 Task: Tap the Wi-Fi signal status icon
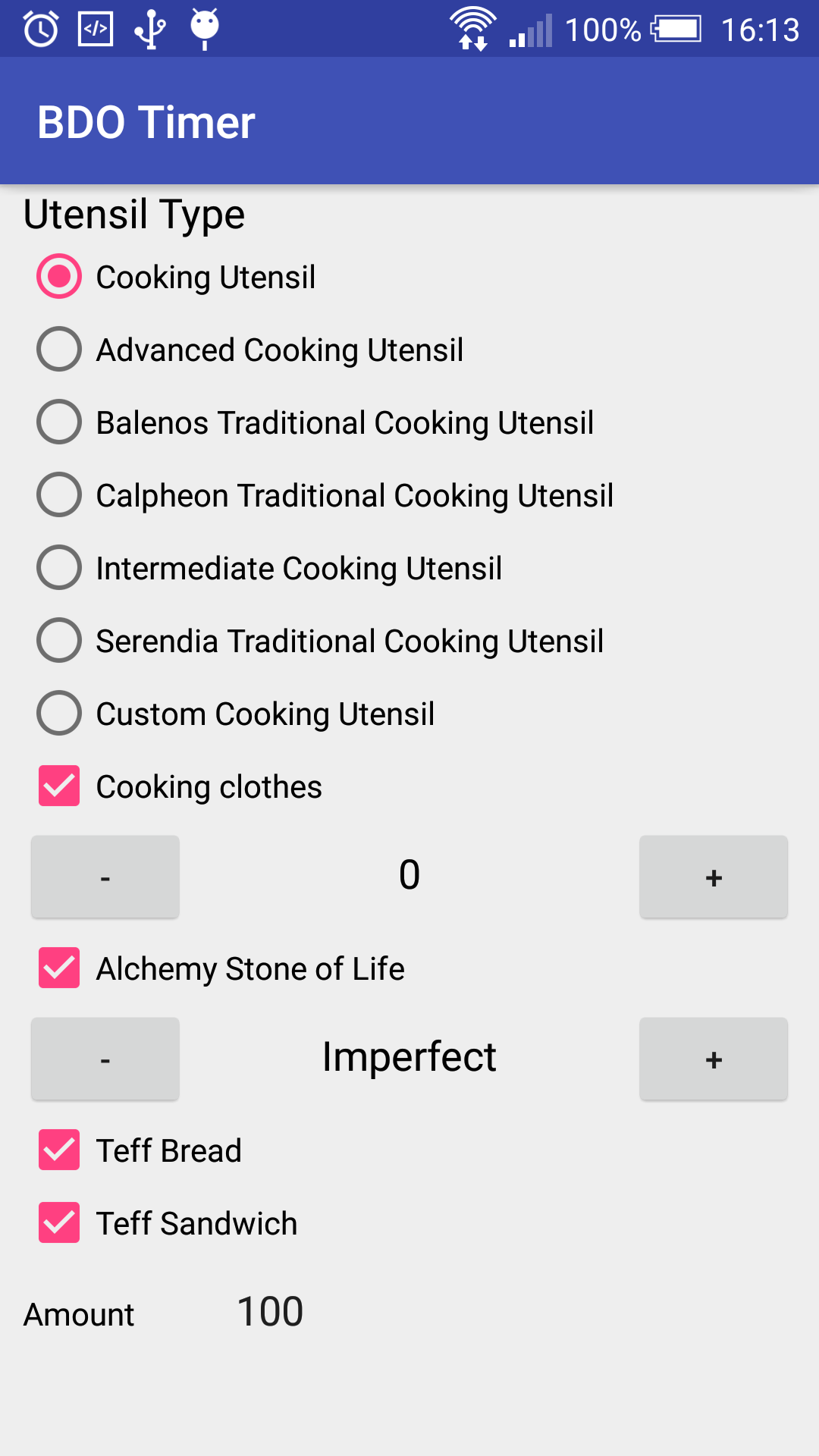click(x=472, y=30)
